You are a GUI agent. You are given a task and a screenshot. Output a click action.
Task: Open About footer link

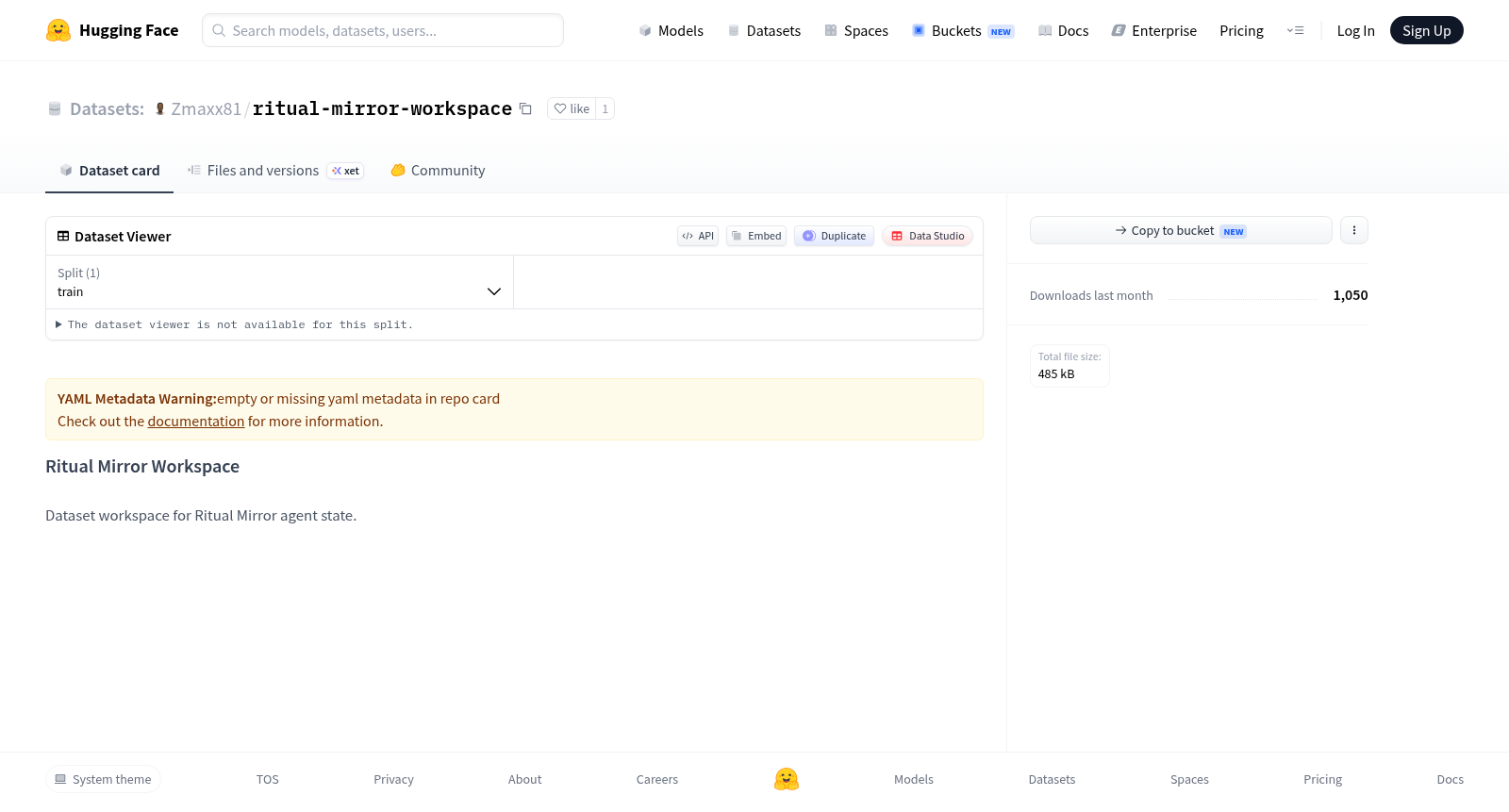pos(524,779)
